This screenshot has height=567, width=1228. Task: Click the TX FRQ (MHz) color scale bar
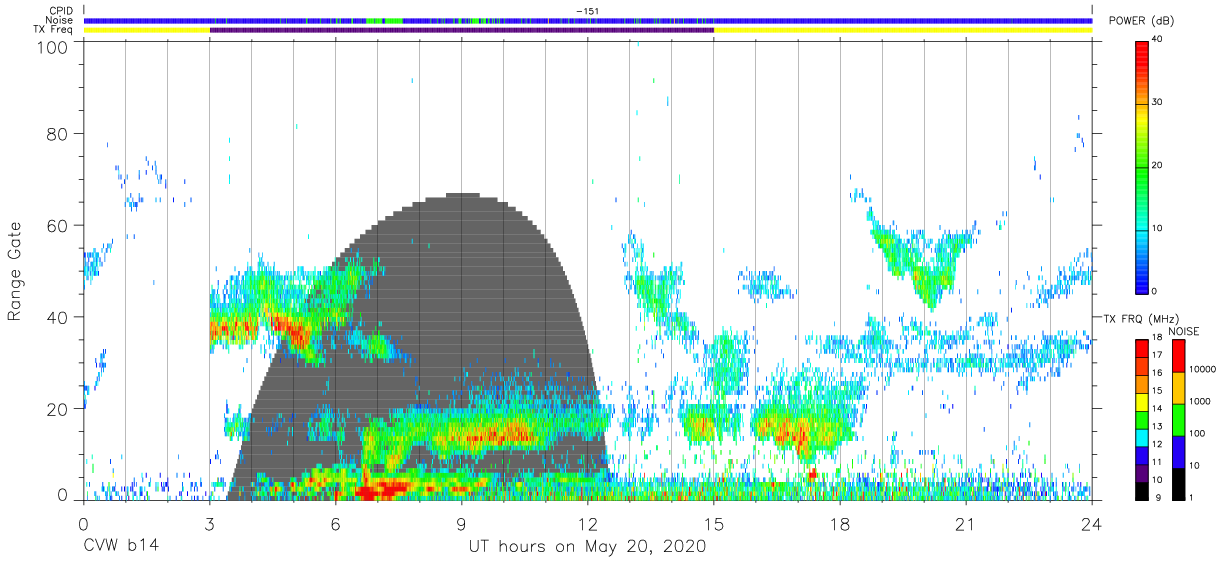[1142, 419]
